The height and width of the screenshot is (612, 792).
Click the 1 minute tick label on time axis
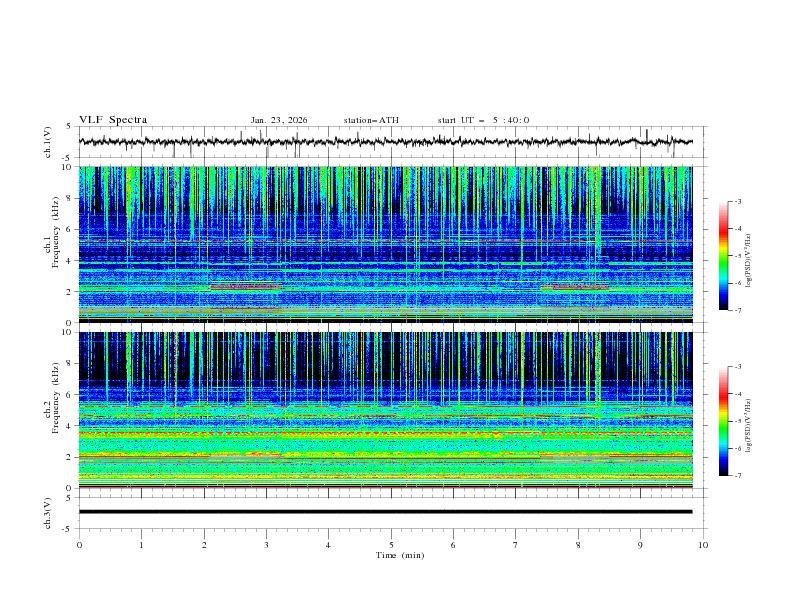[x=141, y=545]
